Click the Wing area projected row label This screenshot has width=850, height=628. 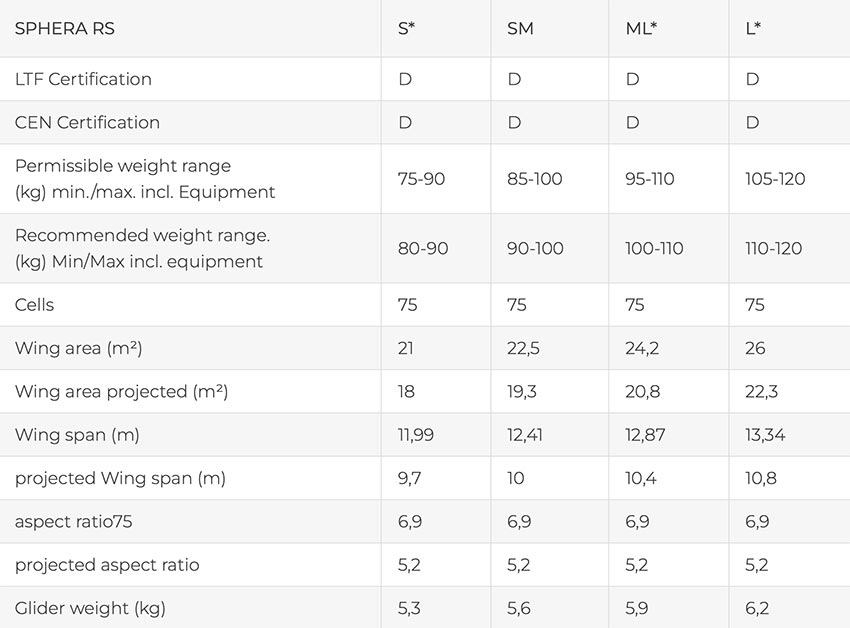coord(121,392)
